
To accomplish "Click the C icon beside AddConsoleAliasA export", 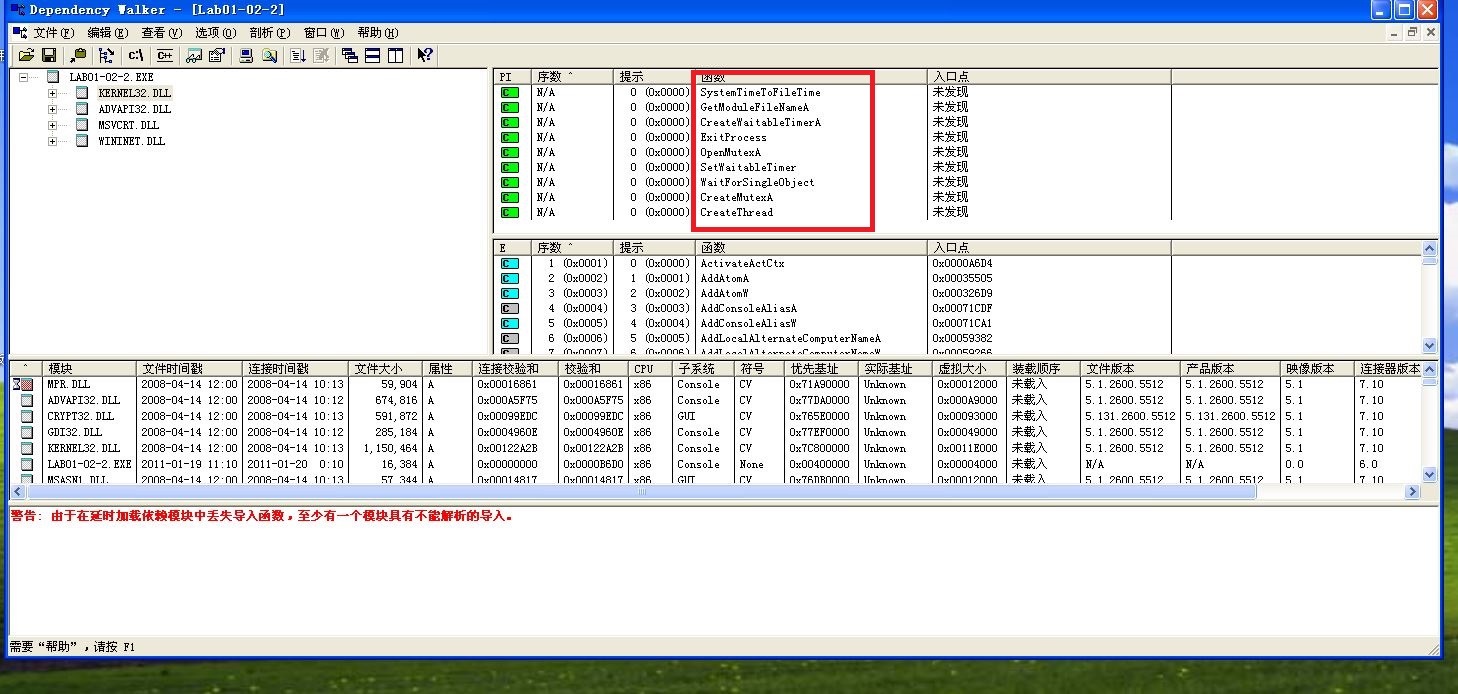I will tap(510, 308).
